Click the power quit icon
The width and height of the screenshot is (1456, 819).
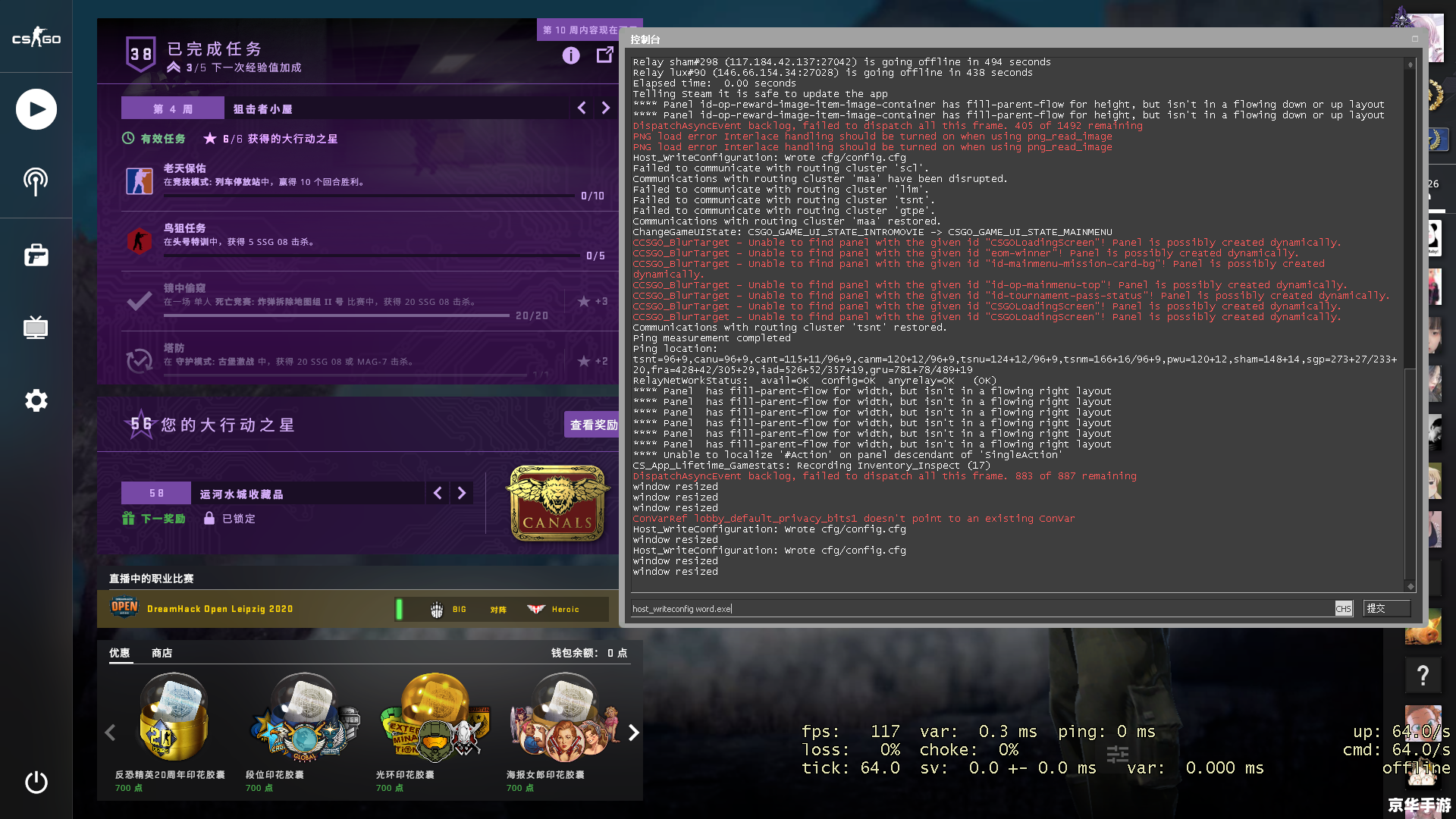(x=36, y=782)
